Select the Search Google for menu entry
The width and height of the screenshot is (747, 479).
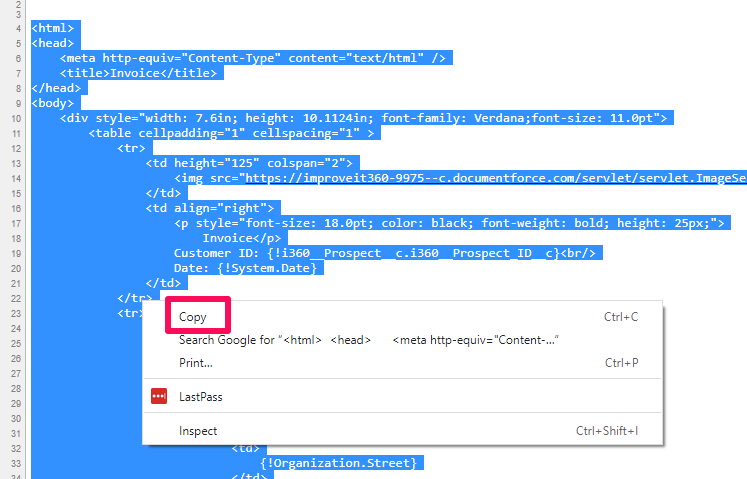tap(403, 340)
